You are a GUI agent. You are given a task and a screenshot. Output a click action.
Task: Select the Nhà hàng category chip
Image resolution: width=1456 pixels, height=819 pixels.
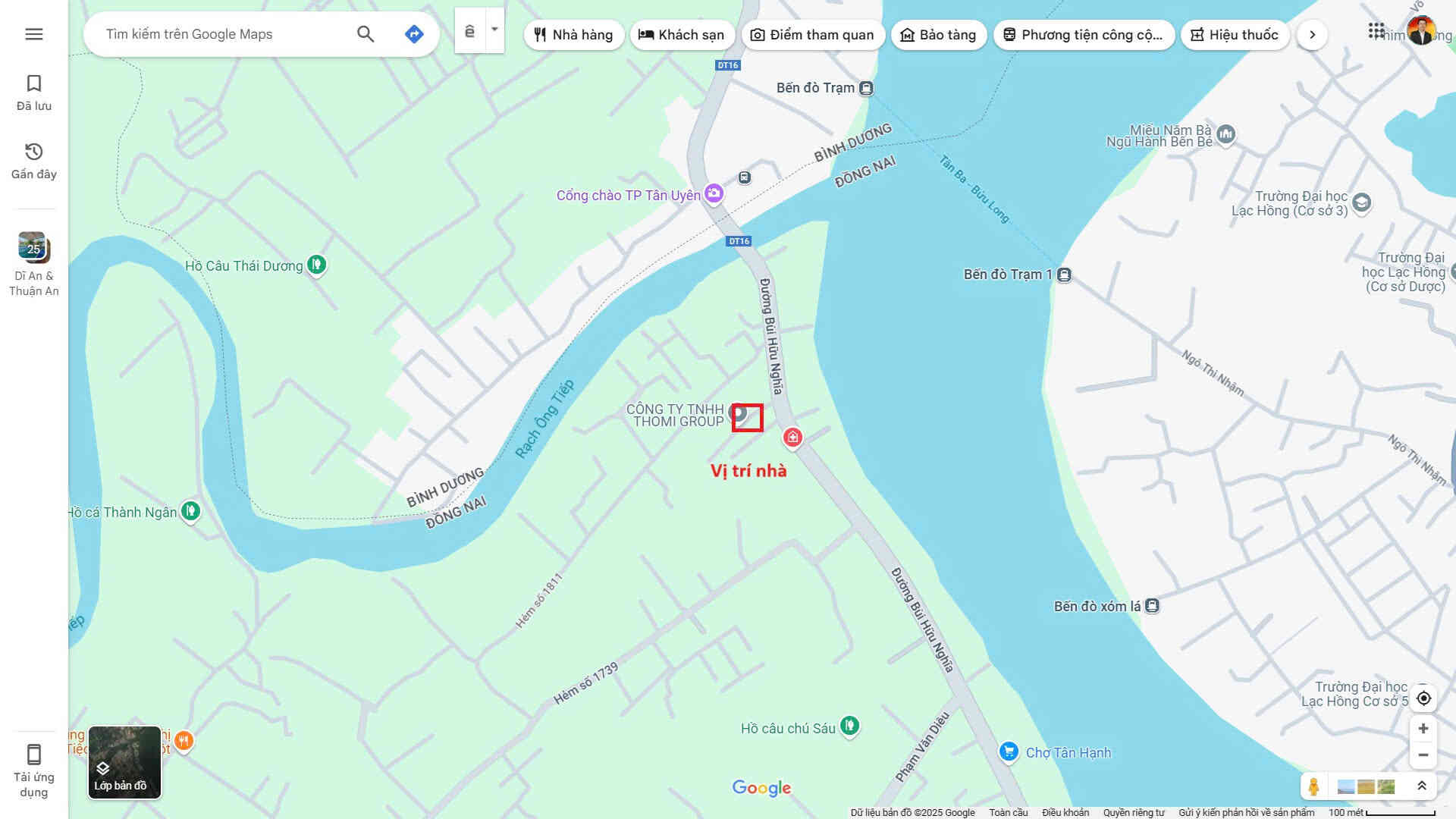coord(573,35)
